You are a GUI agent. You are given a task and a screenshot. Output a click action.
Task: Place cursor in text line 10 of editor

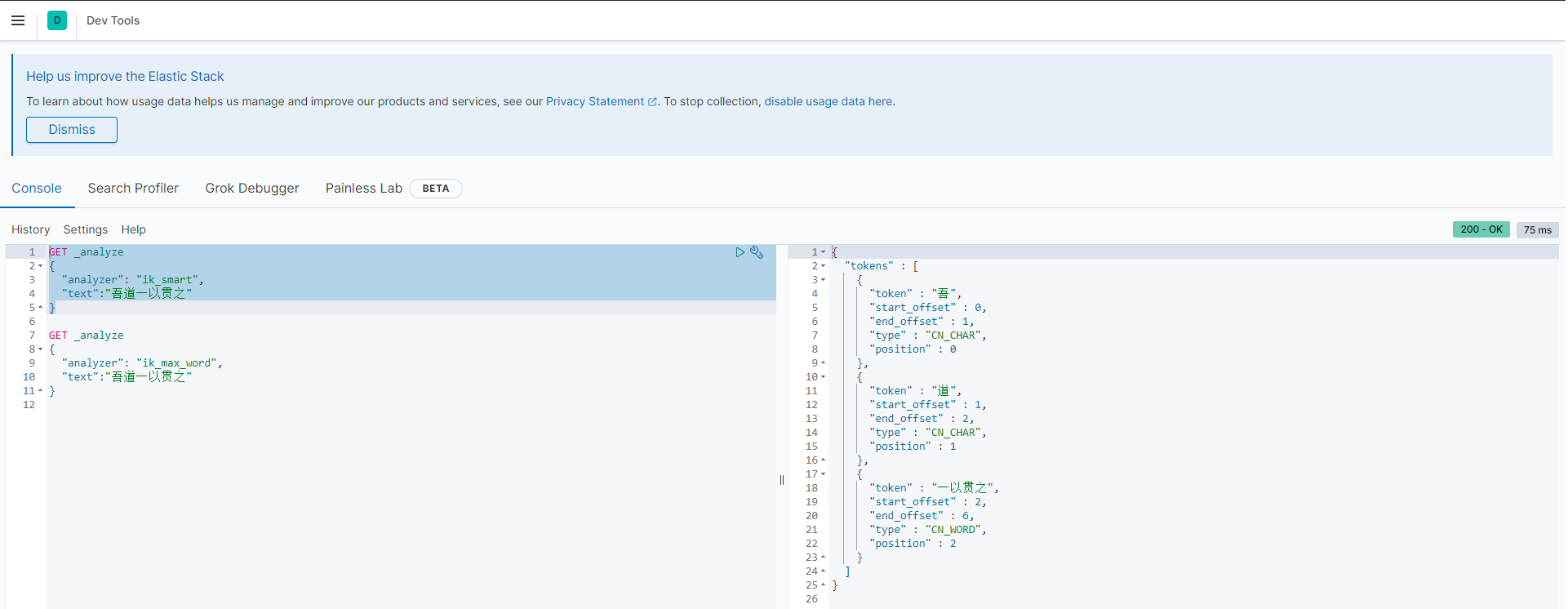coord(127,377)
